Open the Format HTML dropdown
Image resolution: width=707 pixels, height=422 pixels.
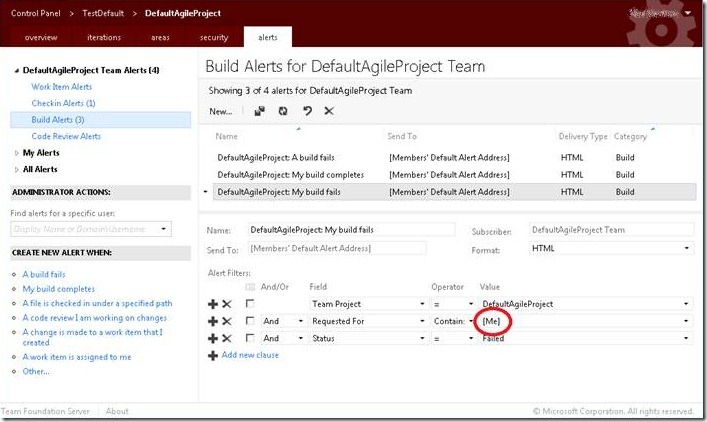pyautogui.click(x=687, y=248)
